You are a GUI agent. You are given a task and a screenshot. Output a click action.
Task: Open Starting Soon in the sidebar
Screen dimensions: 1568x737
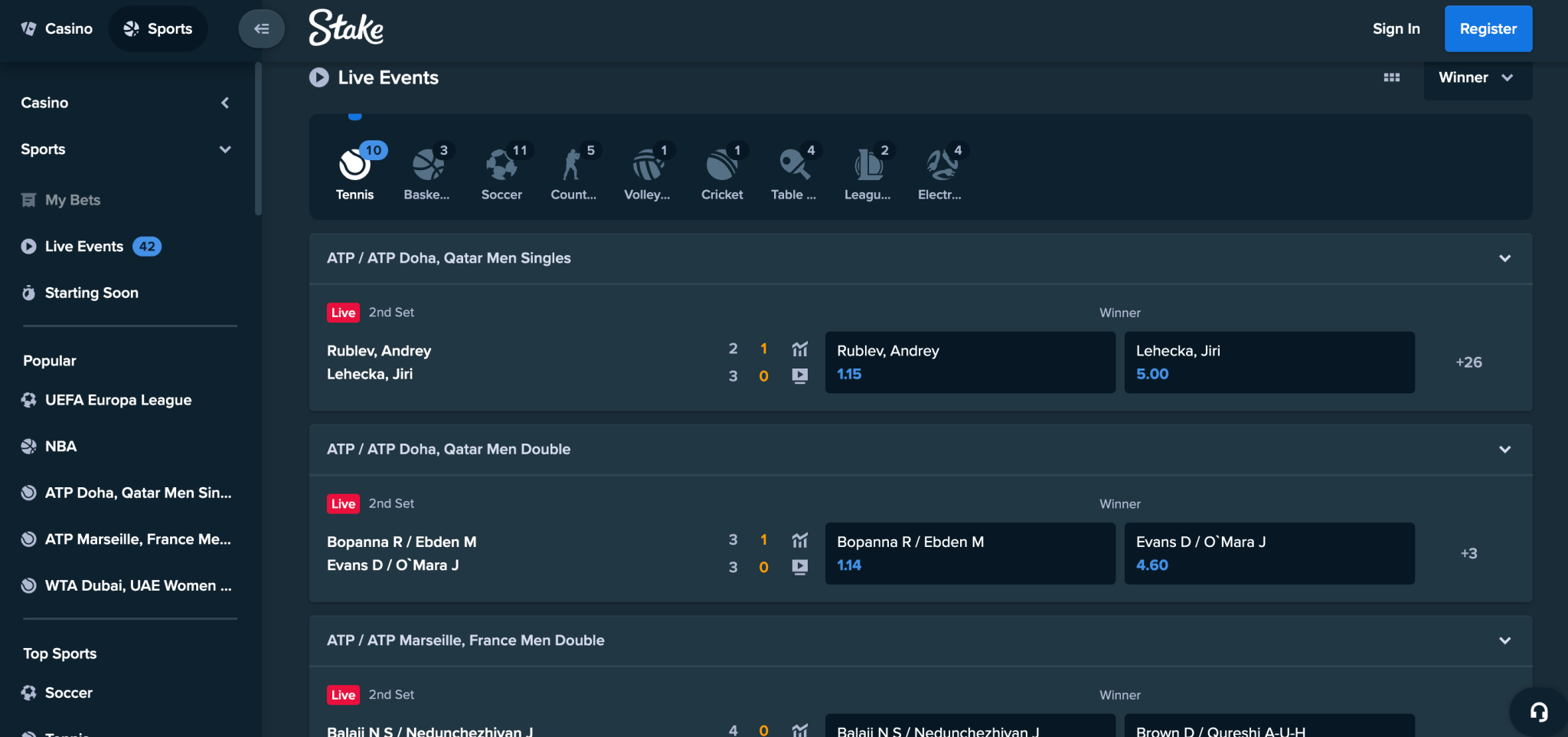click(80, 293)
